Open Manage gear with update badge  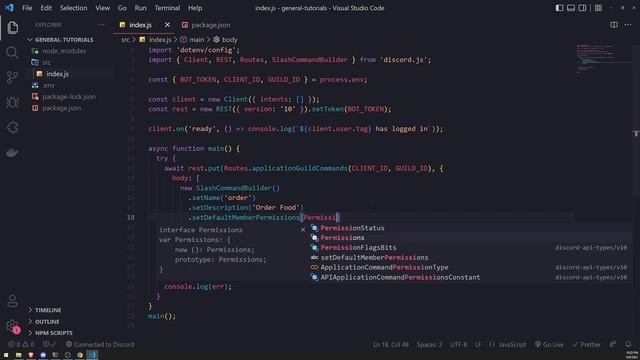coord(13,326)
